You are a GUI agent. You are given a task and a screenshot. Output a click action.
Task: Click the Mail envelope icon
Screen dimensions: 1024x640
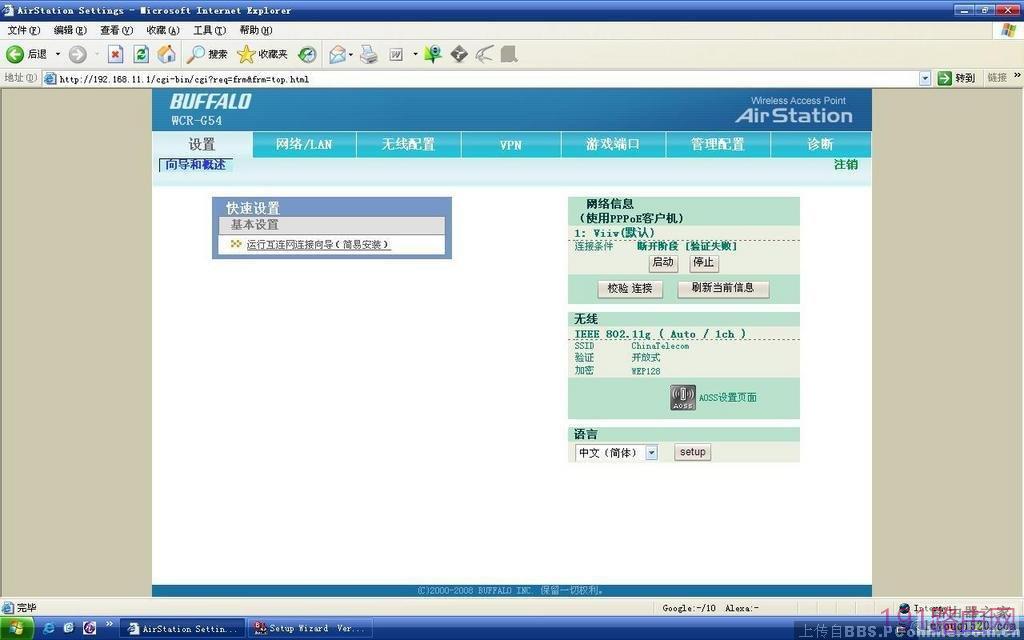(x=337, y=54)
